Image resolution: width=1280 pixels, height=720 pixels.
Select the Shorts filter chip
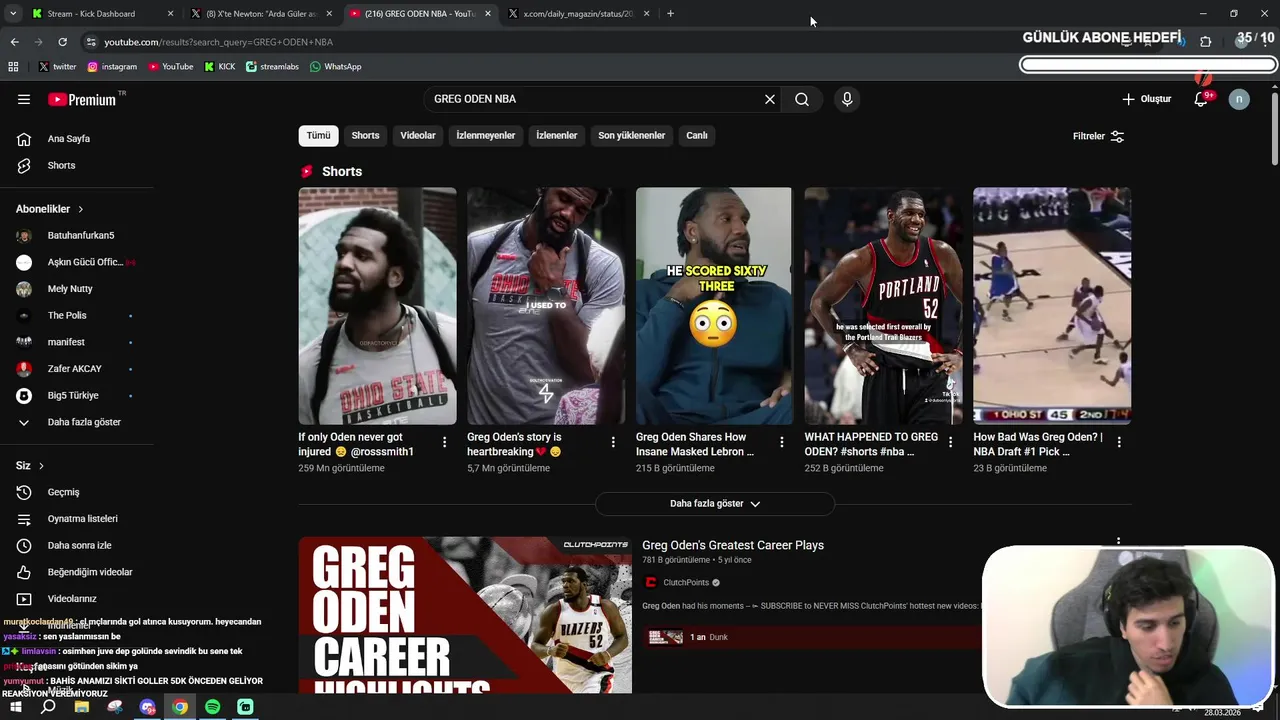(x=365, y=135)
